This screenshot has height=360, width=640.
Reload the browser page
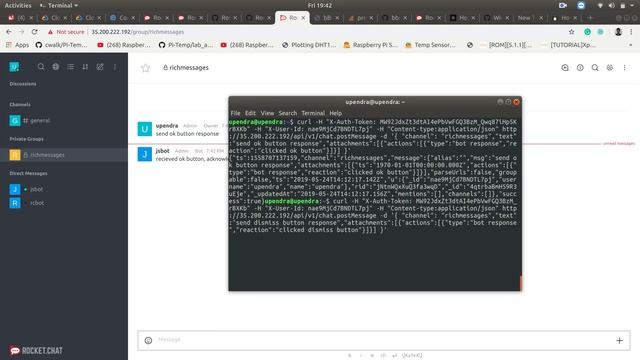tap(35, 32)
